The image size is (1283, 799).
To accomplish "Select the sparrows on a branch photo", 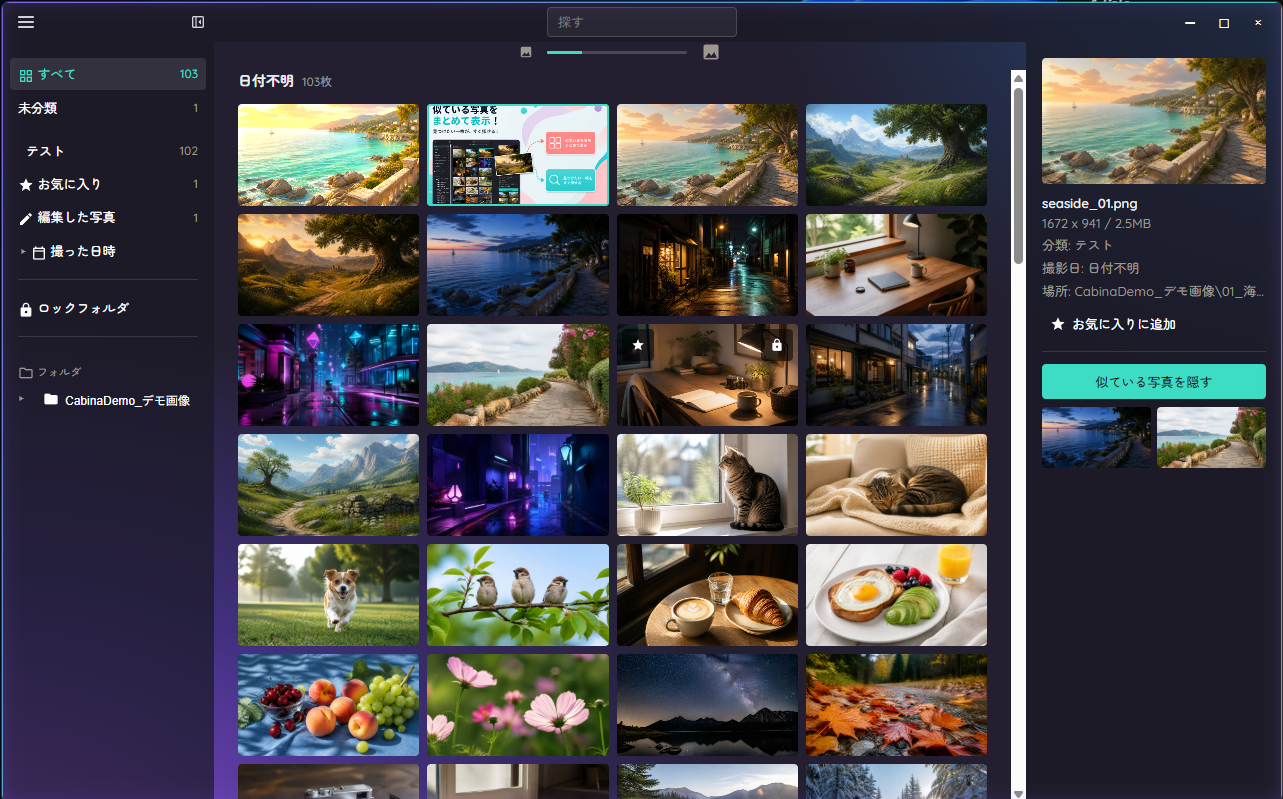I will pos(518,595).
